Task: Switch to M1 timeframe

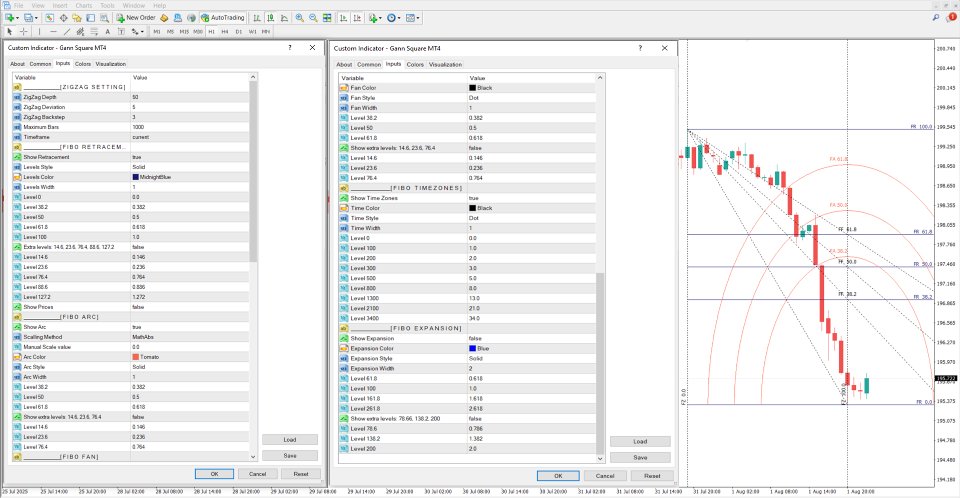Action: [x=157, y=31]
